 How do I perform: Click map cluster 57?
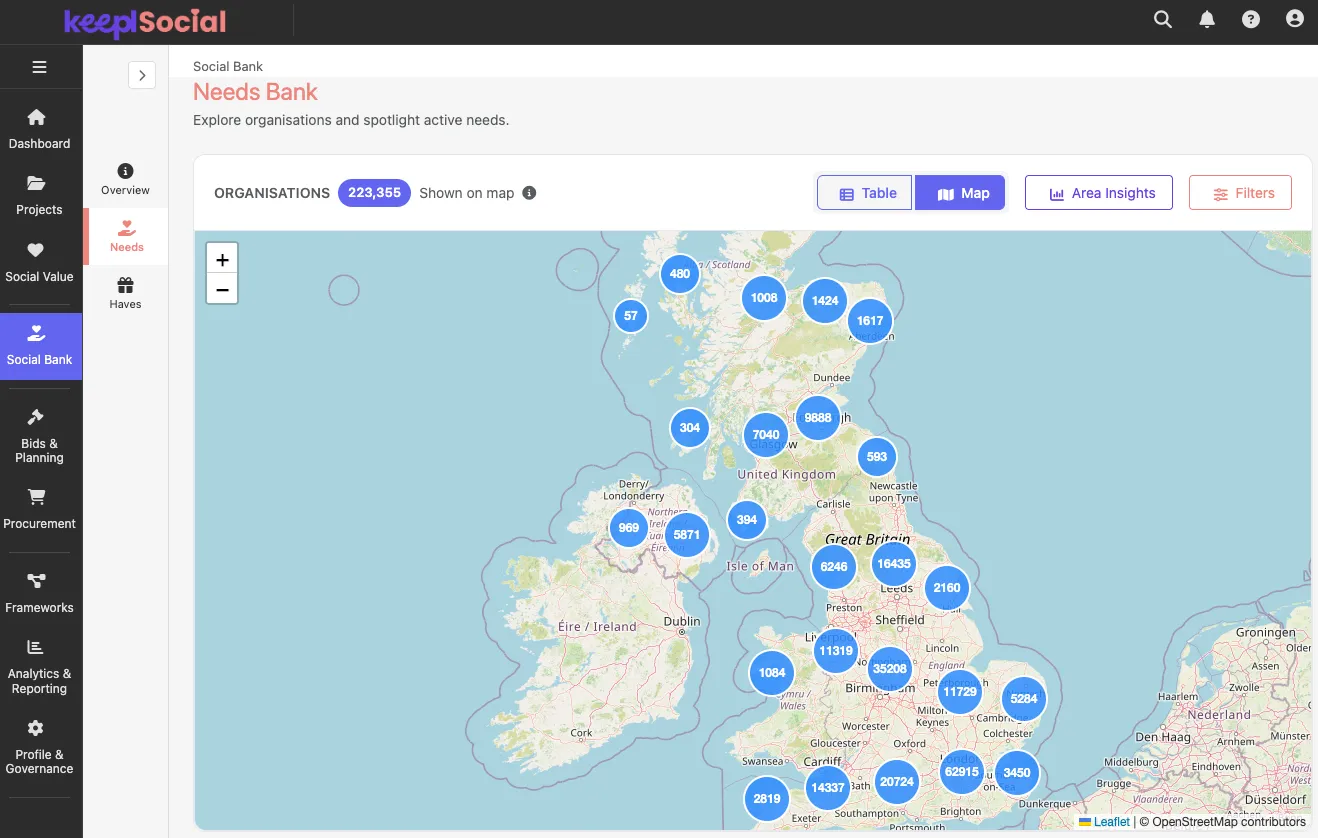631,316
